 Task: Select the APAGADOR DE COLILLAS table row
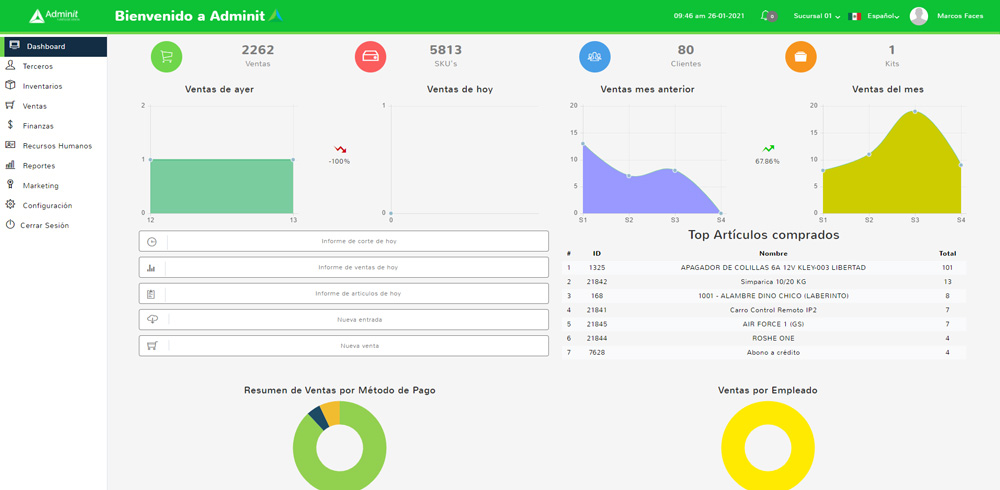765,268
